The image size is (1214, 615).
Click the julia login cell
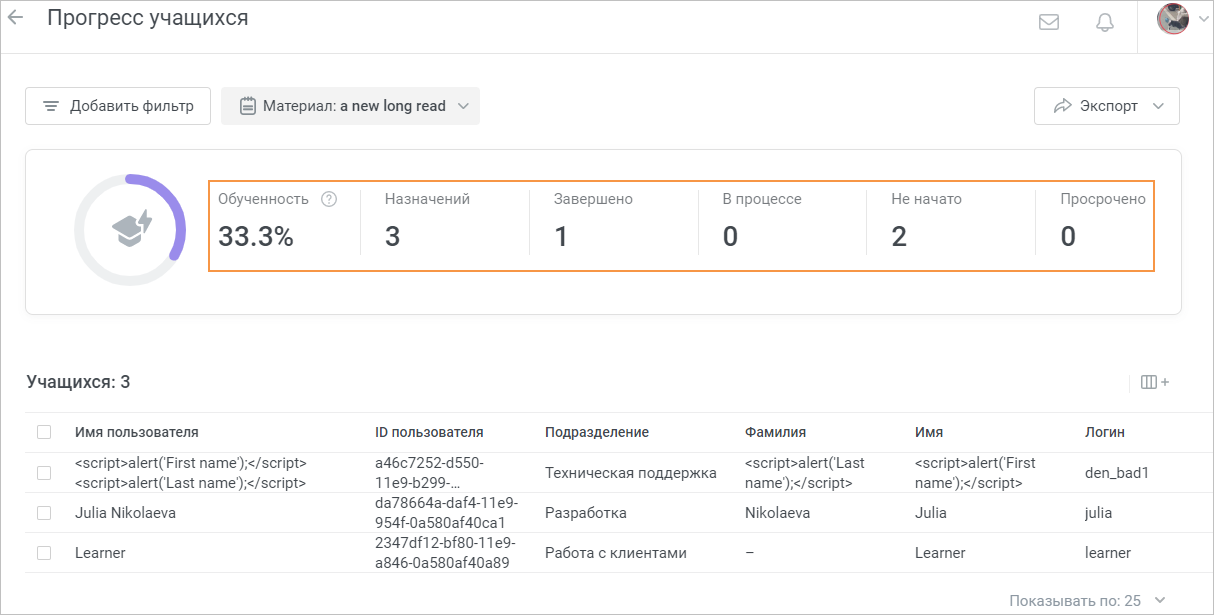[1099, 513]
